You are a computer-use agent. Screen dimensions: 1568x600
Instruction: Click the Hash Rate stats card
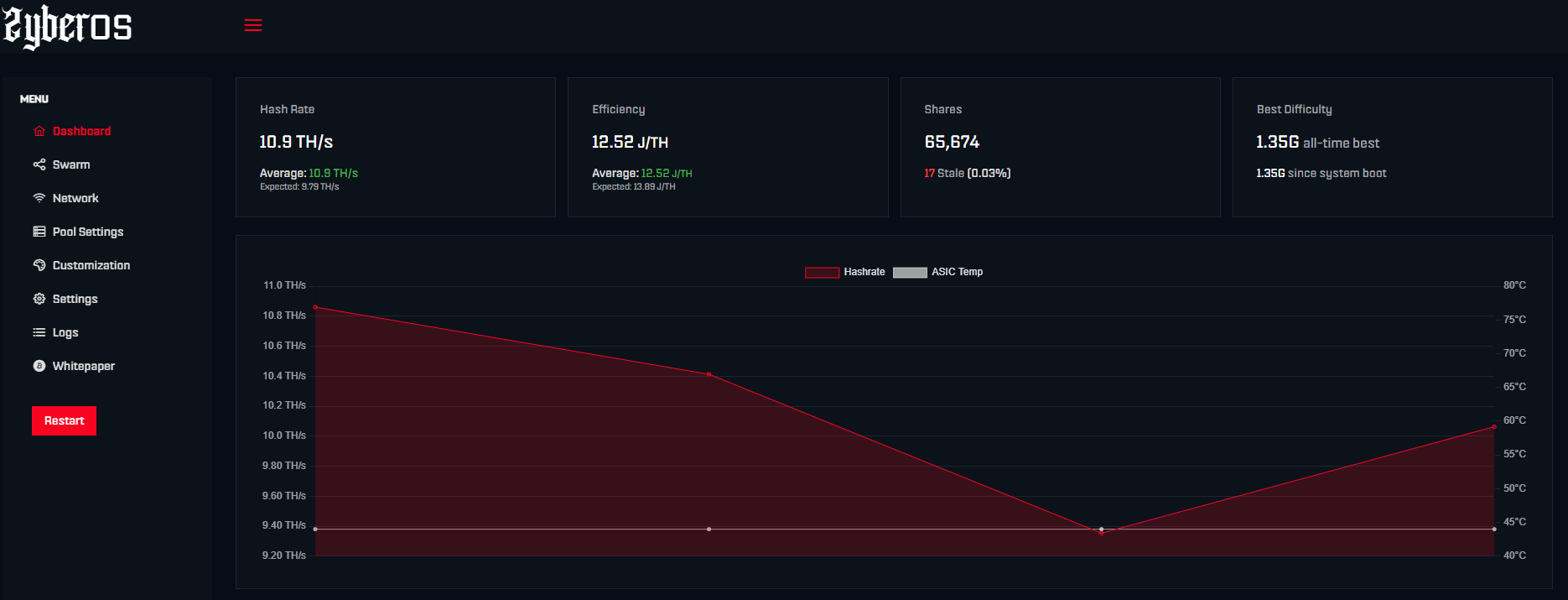click(x=395, y=147)
